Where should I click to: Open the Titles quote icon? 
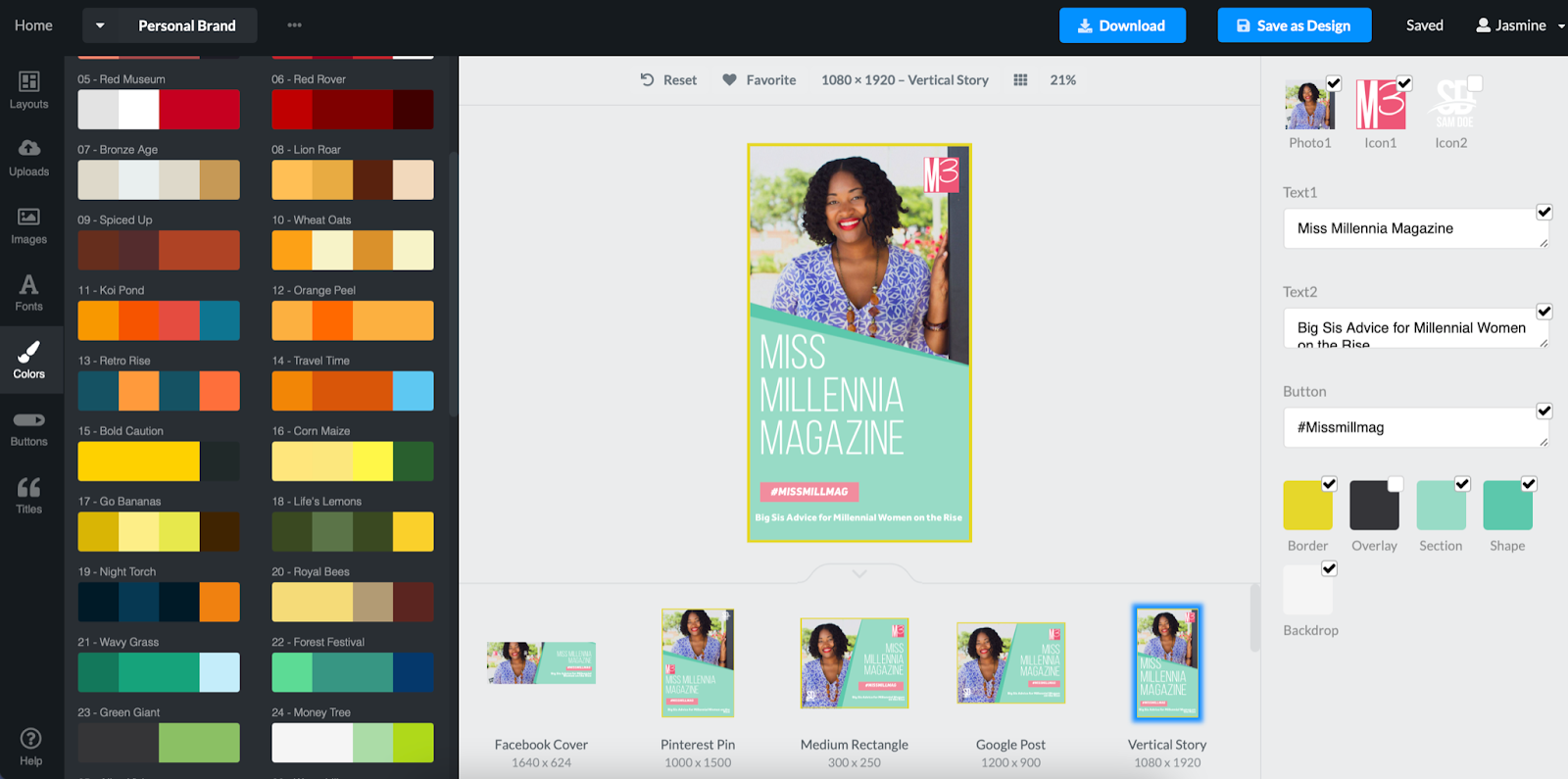coord(29,487)
